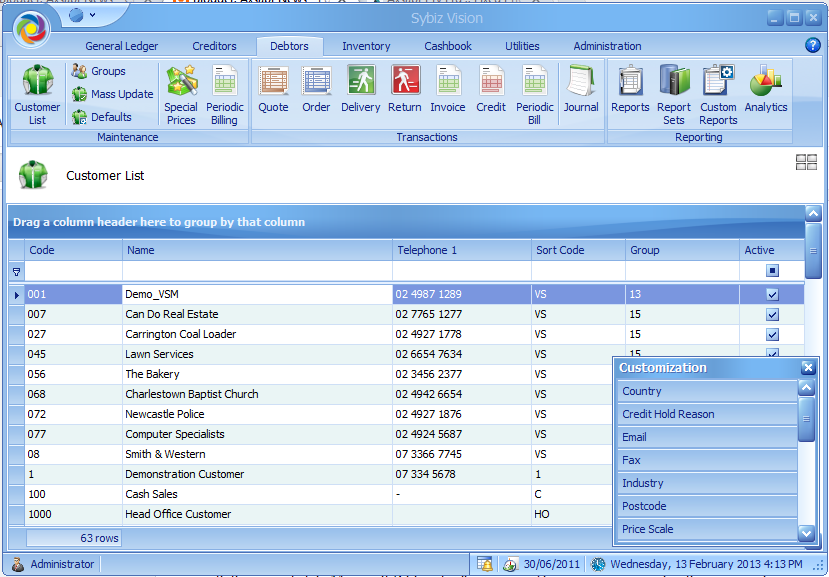This screenshot has width=829, height=577.
Task: Toggle the Active filter row checkbox
Action: tap(772, 271)
